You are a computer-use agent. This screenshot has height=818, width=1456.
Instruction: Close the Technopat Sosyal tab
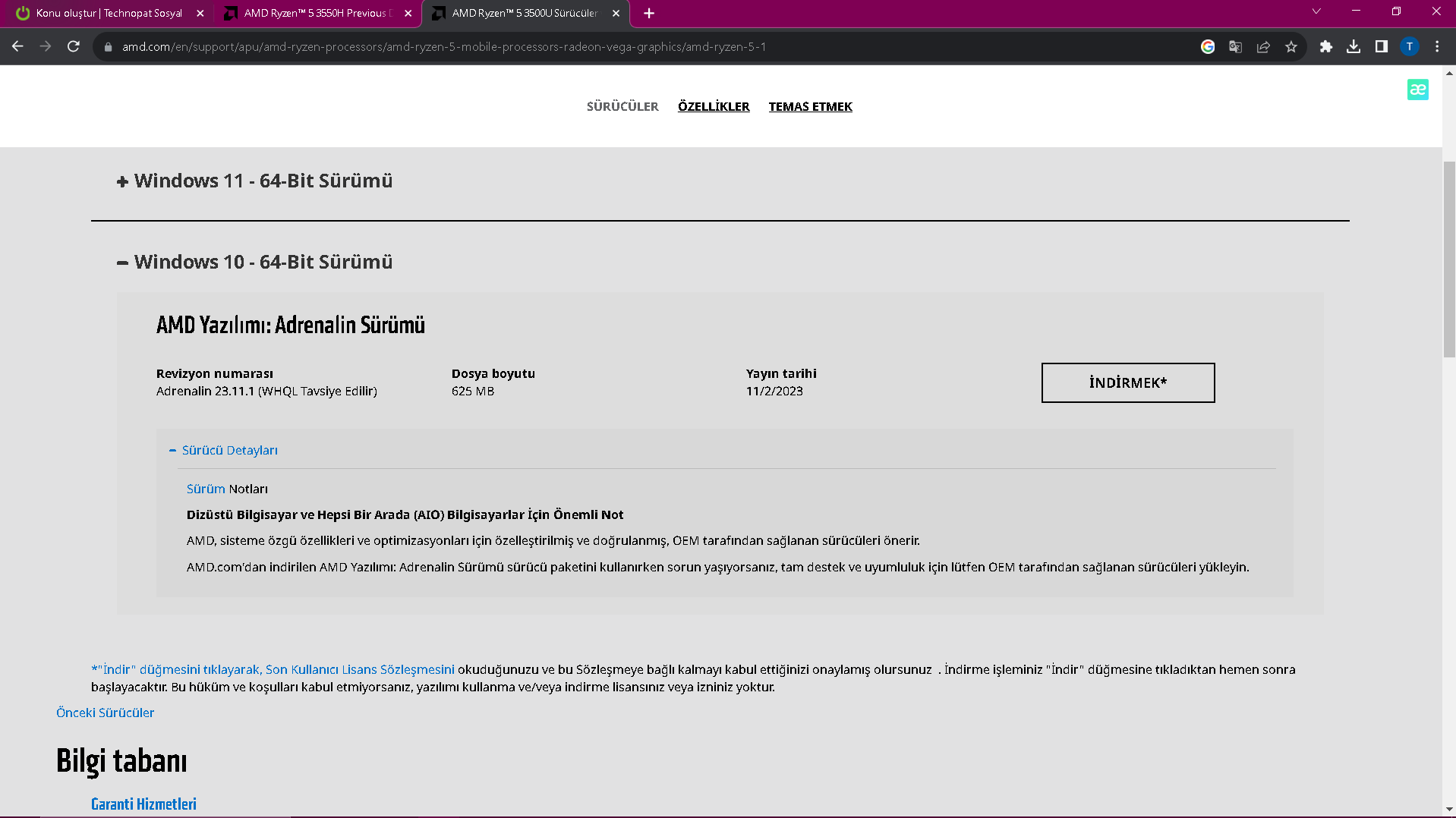[x=200, y=14]
